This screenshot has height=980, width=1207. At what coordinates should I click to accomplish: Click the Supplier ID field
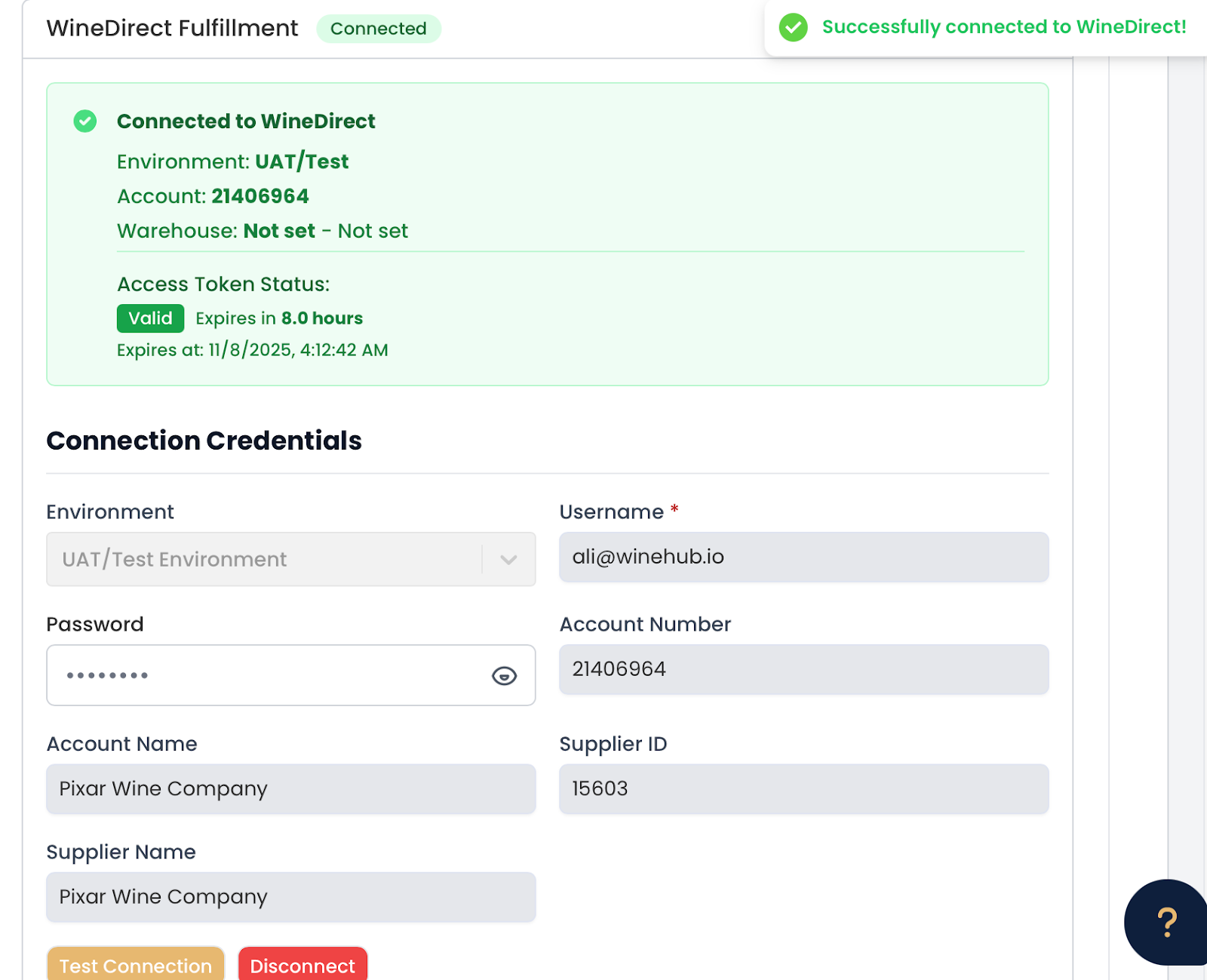pyautogui.click(x=803, y=789)
